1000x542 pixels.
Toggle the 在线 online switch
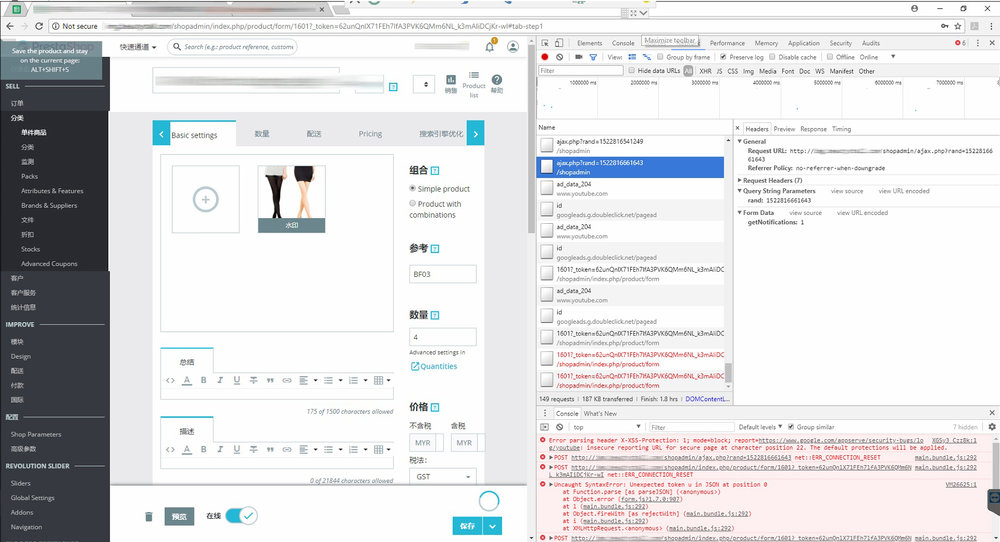tap(241, 515)
